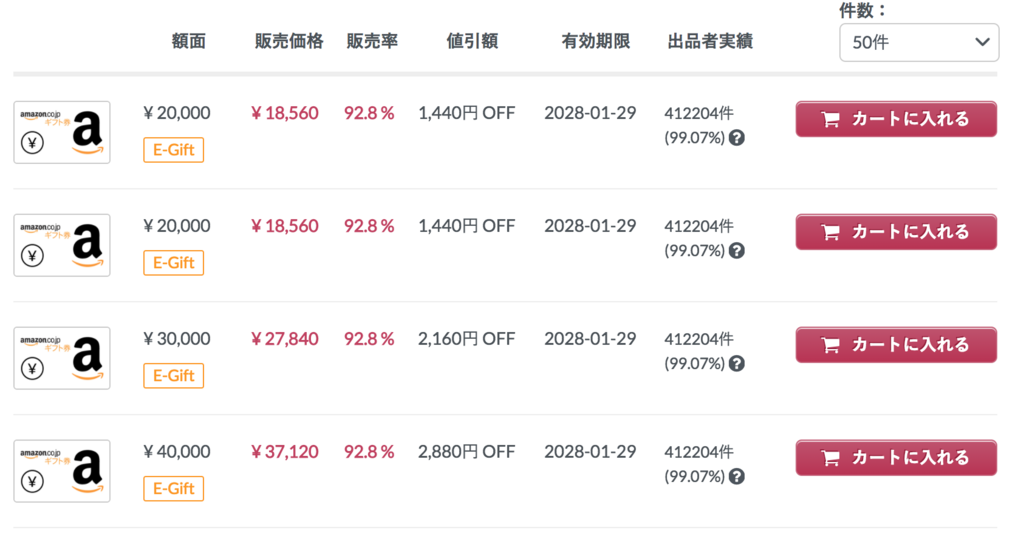The image size is (1024, 533).
Task: Click the 有効期限 column header
Action: pos(596,41)
